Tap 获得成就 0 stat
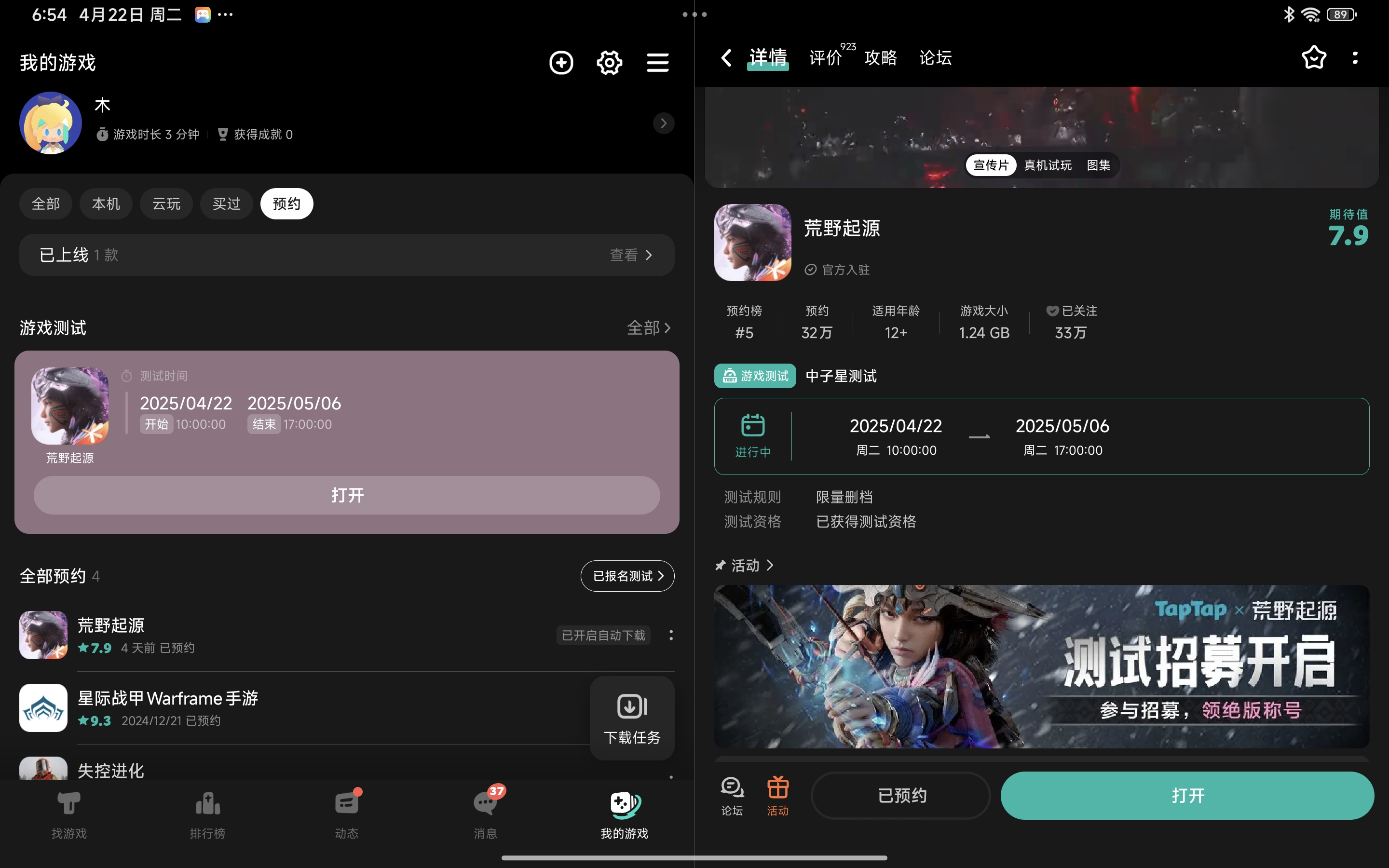The width and height of the screenshot is (1389, 868). (x=256, y=135)
